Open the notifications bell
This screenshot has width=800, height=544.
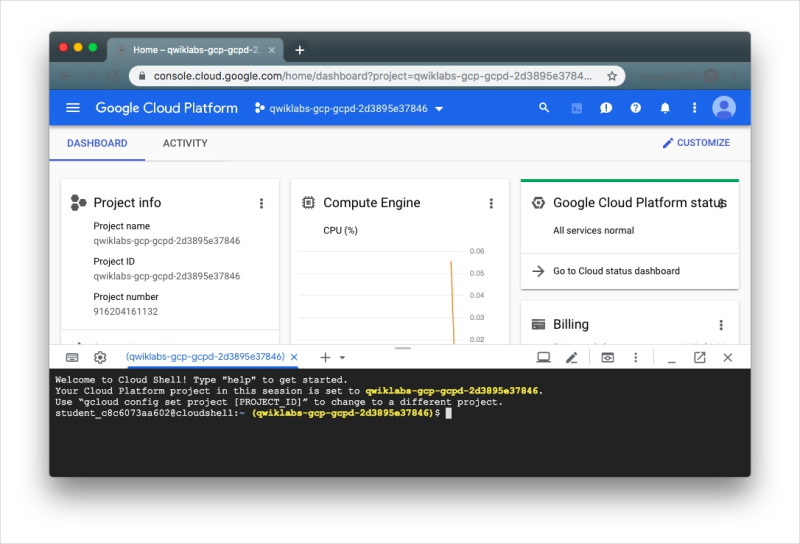click(665, 108)
